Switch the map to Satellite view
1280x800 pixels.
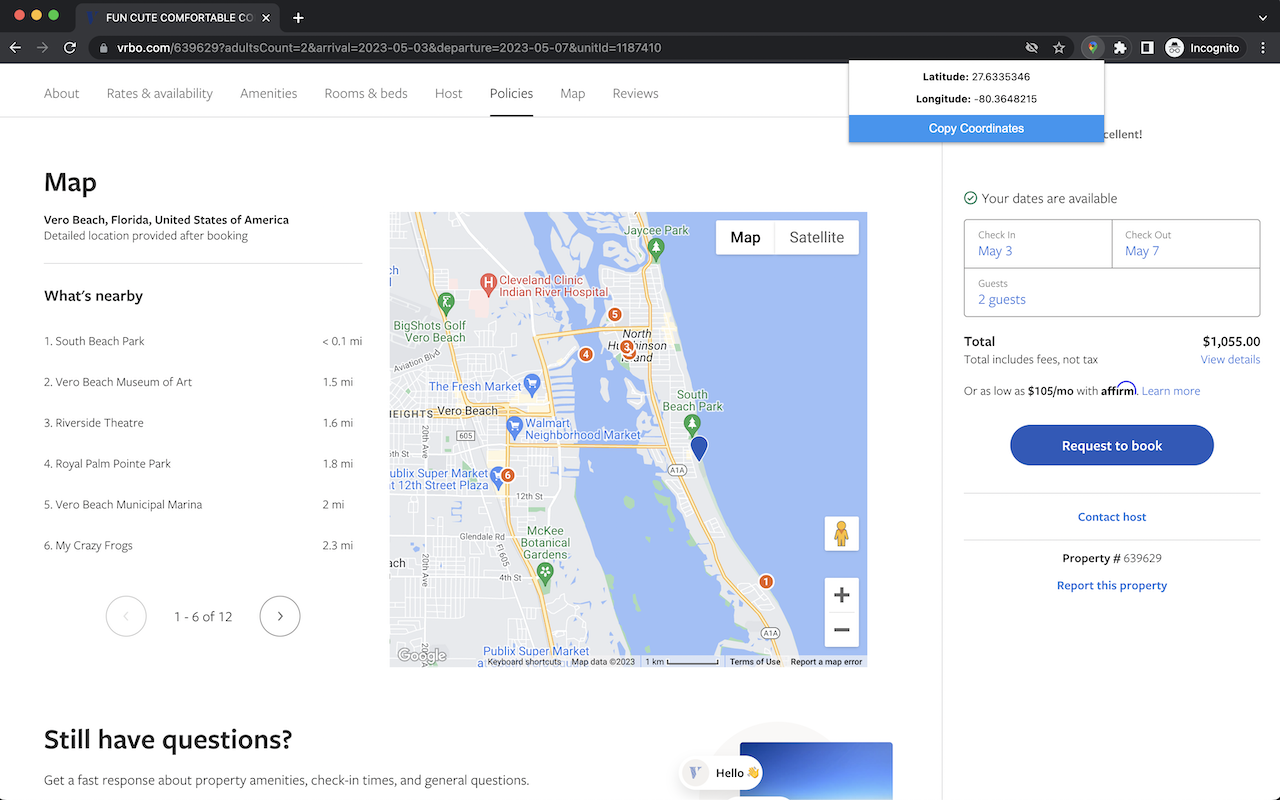(816, 237)
